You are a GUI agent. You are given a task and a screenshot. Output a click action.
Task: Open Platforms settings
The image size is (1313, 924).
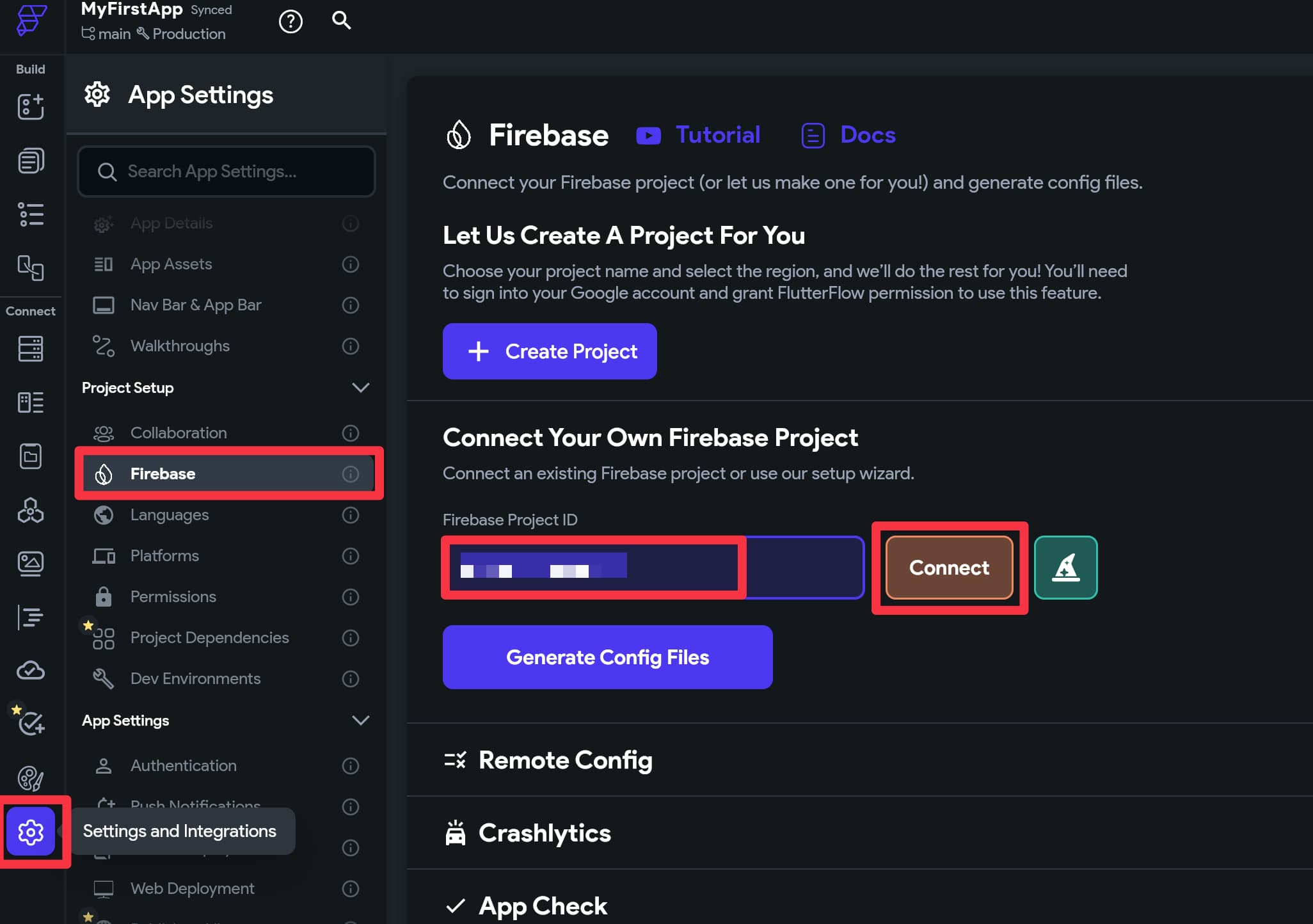click(225, 556)
